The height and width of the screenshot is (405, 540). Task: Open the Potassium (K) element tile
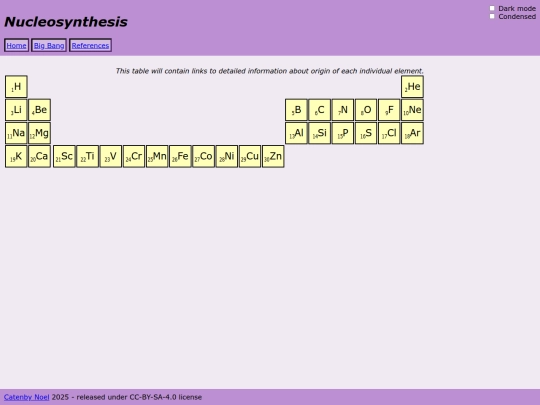[16, 156]
